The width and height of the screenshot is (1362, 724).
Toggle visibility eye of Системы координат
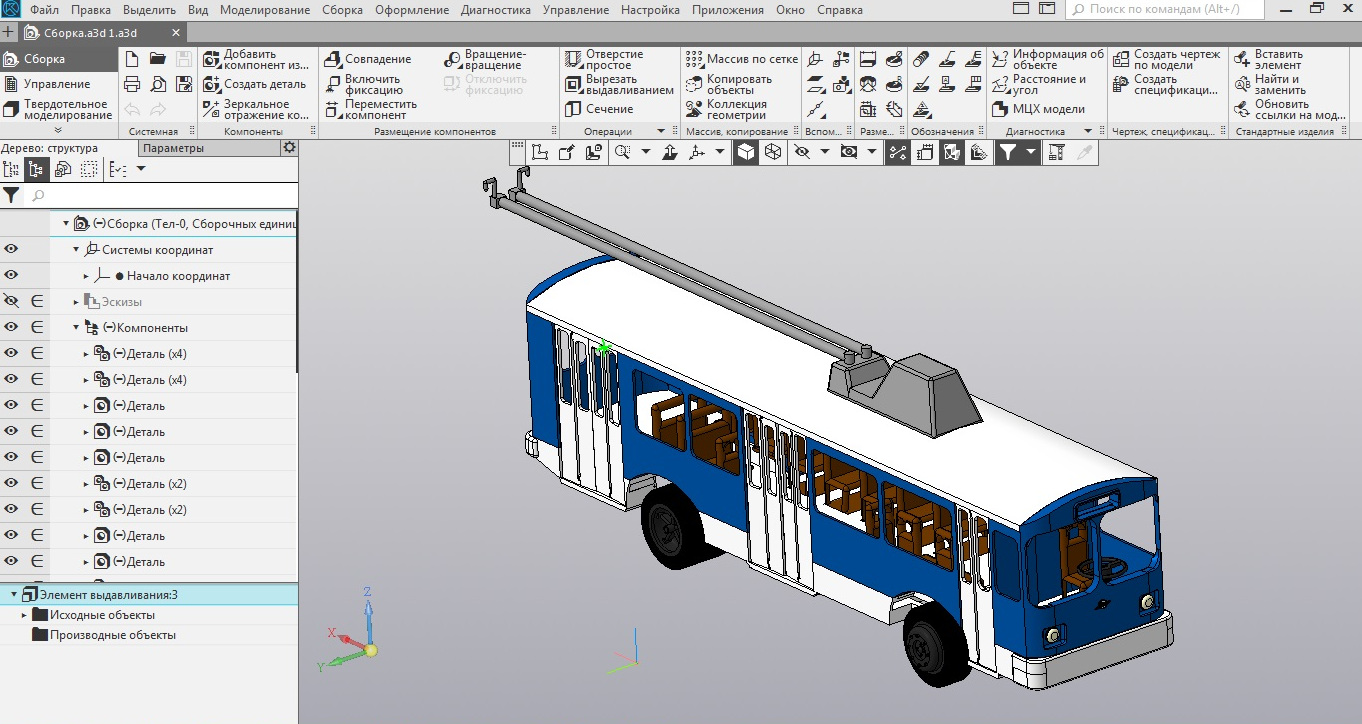coord(12,250)
